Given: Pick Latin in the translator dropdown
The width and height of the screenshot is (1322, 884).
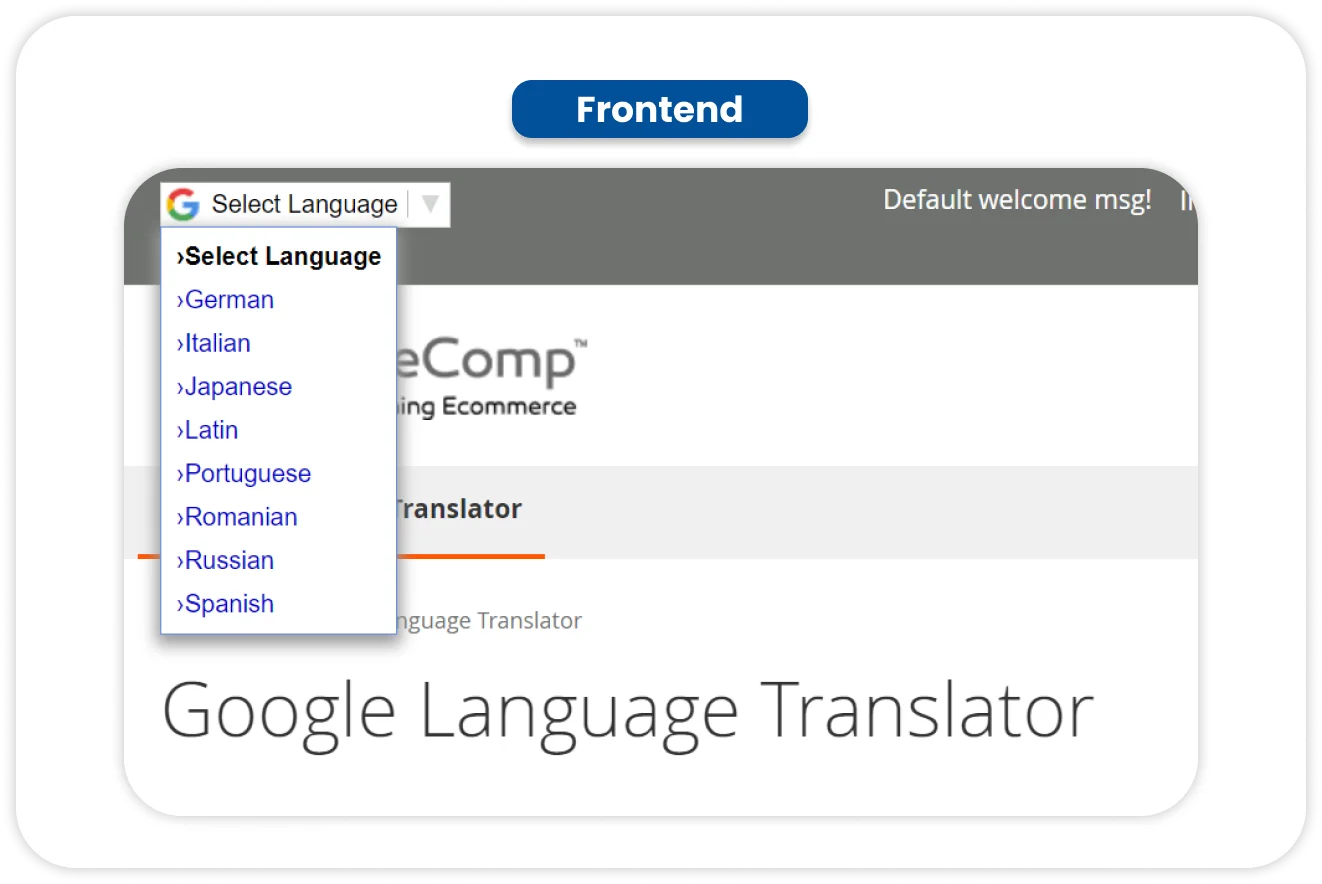Looking at the screenshot, I should pyautogui.click(x=210, y=430).
